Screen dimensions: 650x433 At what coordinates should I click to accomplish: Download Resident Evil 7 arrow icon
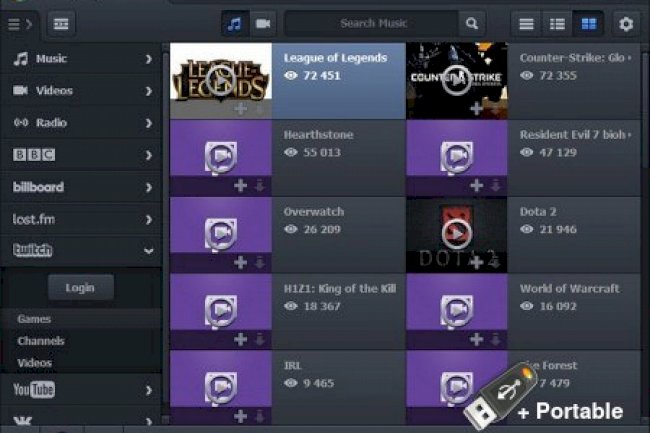tap(496, 186)
